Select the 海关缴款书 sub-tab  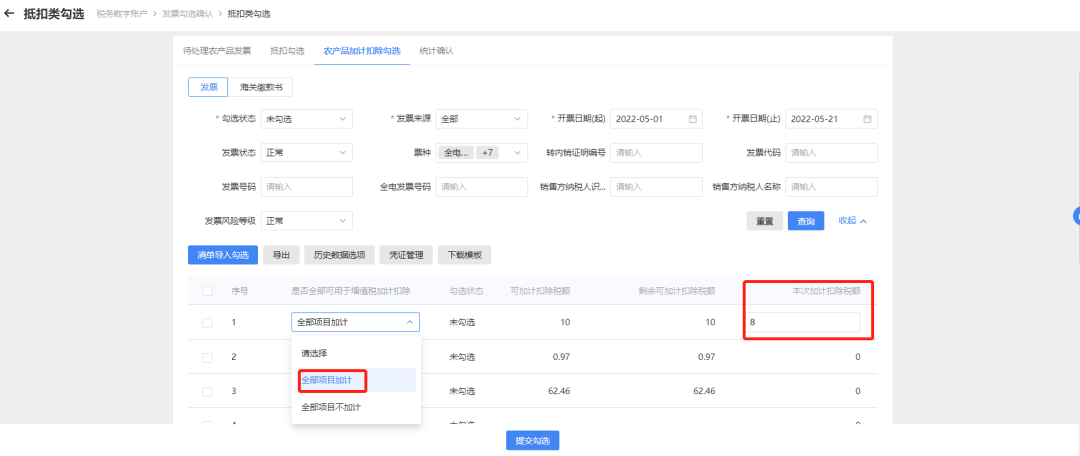[261, 87]
